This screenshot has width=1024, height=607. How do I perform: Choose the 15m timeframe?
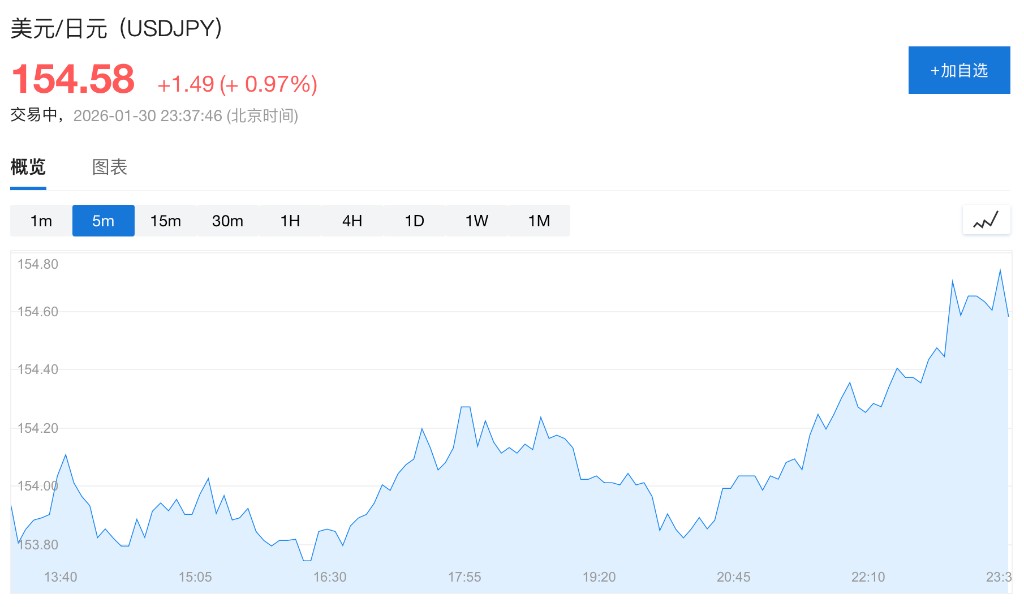166,221
